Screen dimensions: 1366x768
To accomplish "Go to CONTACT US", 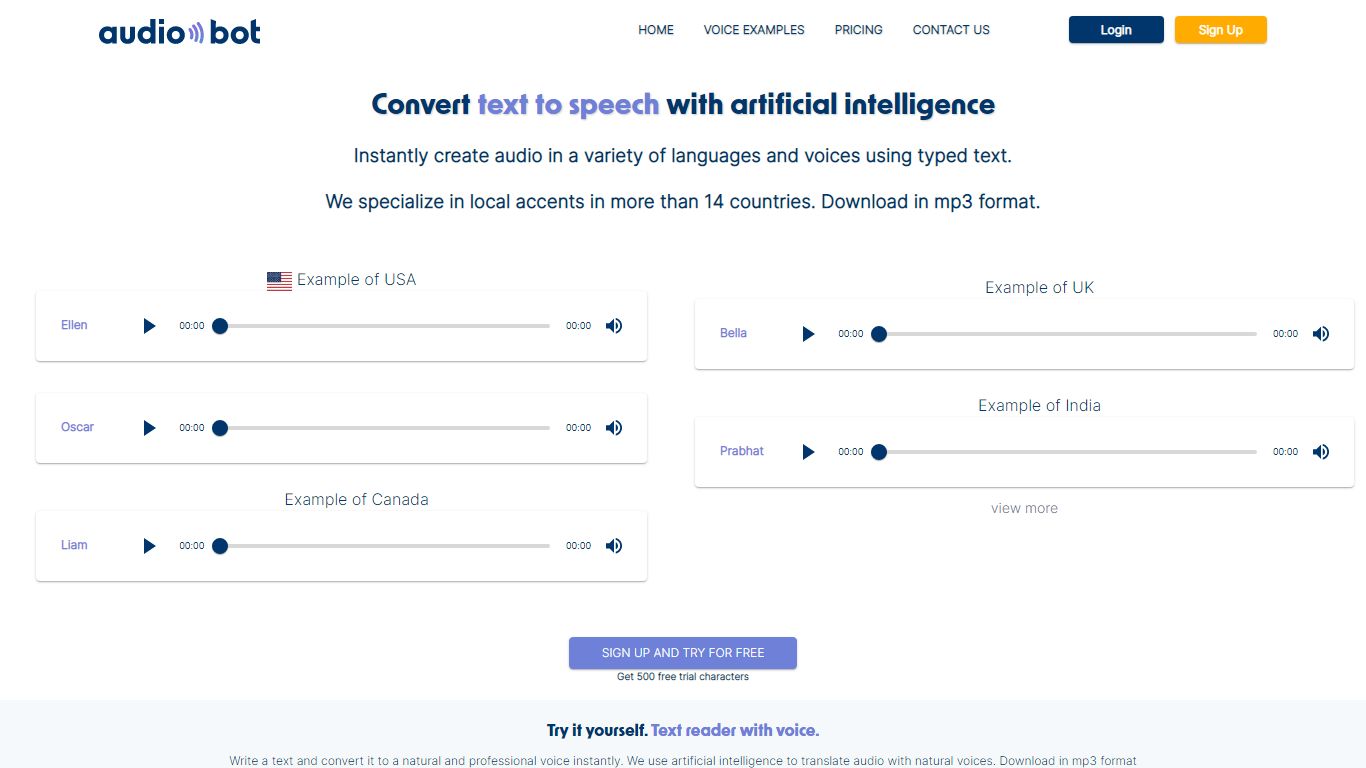I will (950, 30).
